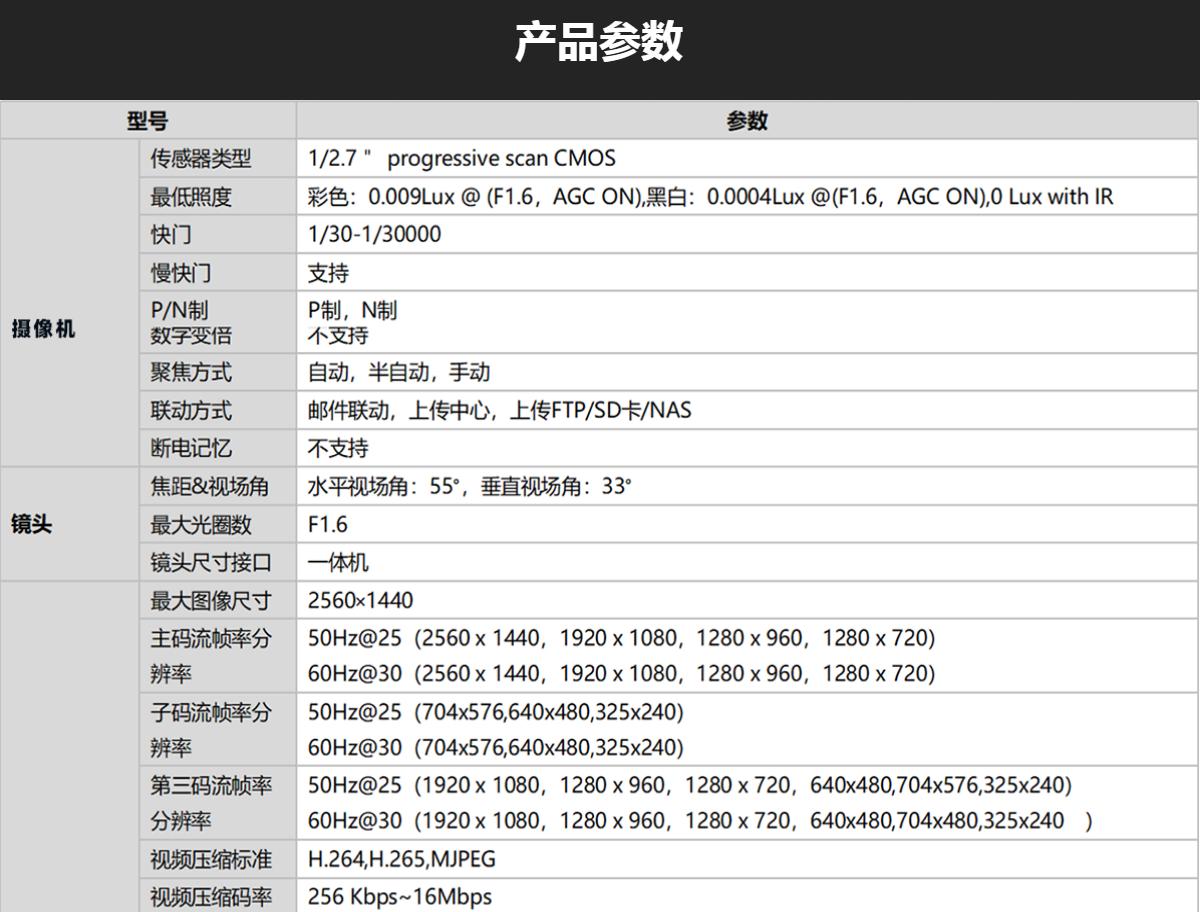Select the 联动方式 row label

191,410
